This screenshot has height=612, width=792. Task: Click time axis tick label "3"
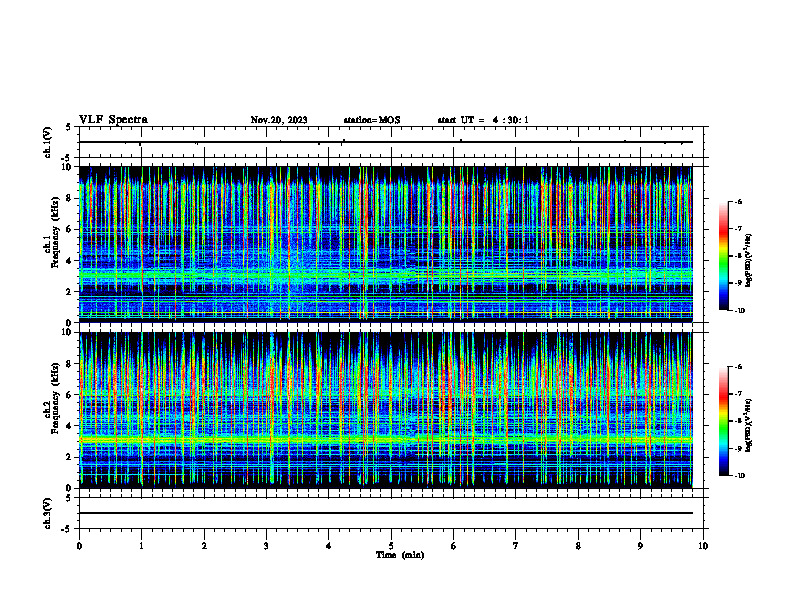coord(266,546)
